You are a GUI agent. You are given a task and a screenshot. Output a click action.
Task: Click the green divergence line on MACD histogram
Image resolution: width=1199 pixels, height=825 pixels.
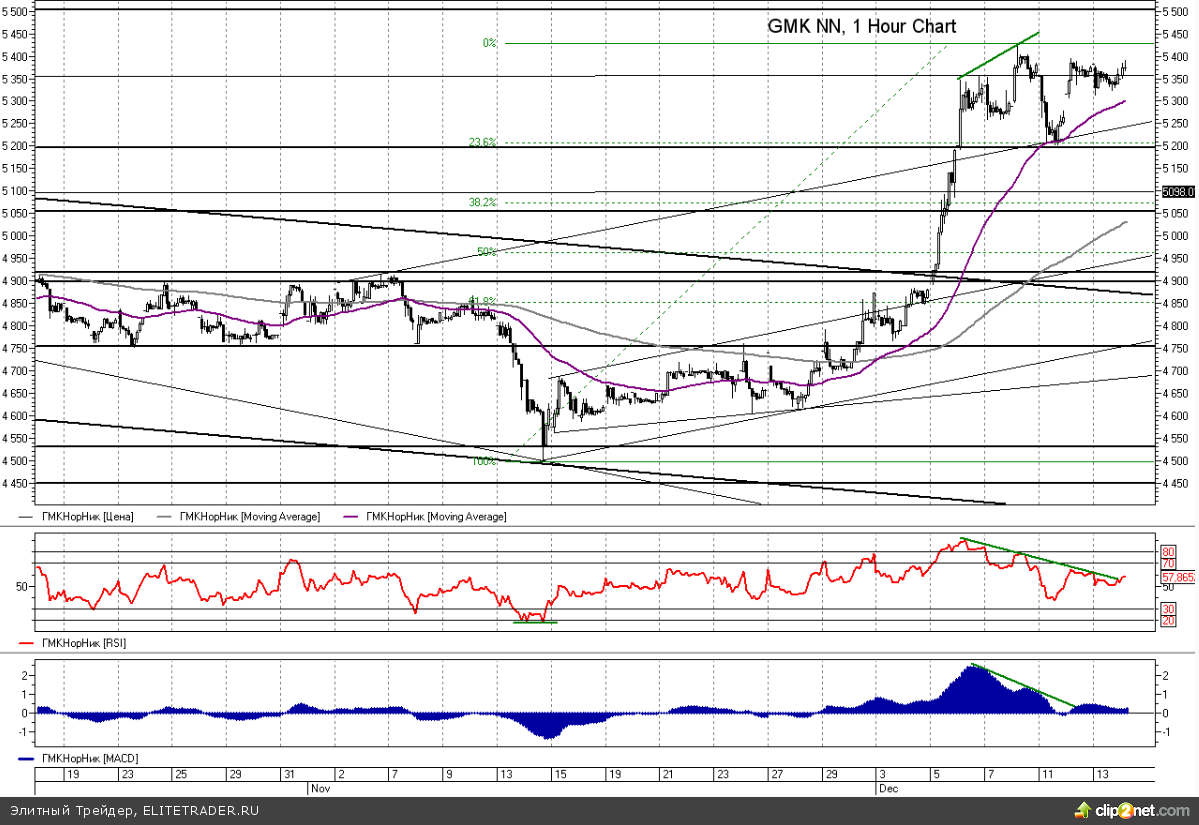tap(1025, 686)
